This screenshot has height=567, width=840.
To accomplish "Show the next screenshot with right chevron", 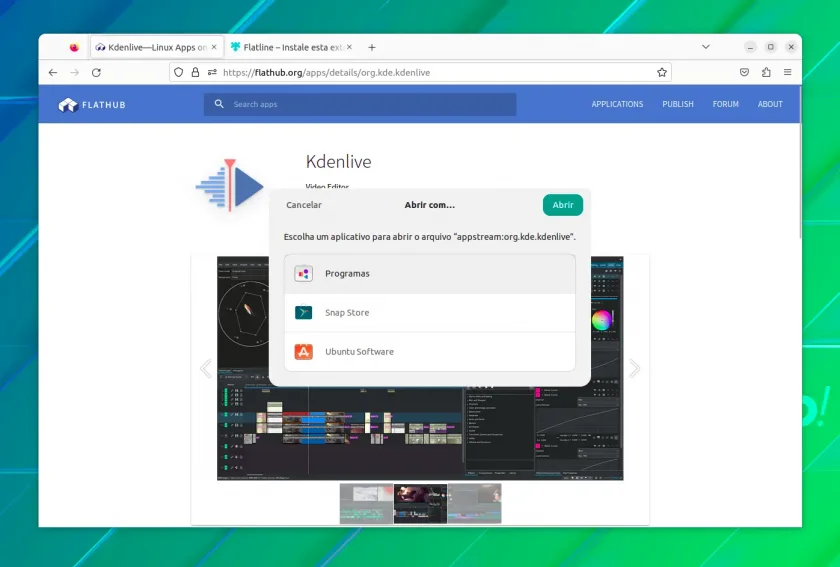I will click(x=634, y=368).
